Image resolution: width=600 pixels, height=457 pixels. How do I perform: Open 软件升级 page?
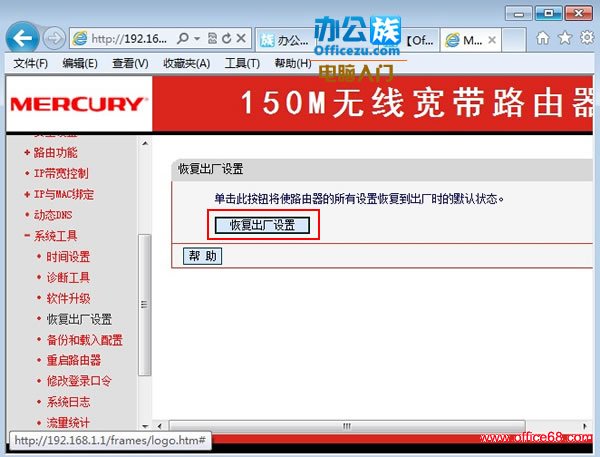68,298
